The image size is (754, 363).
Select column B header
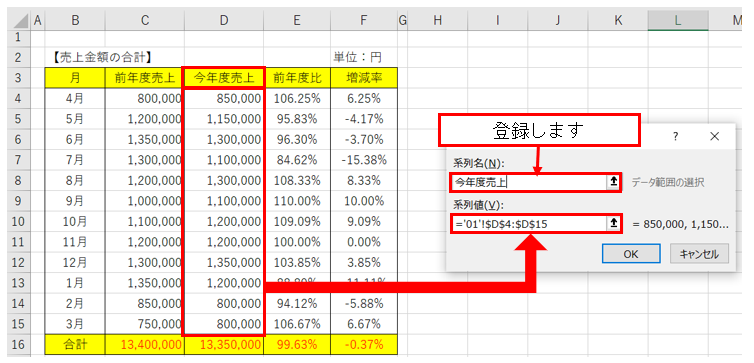click(75, 21)
